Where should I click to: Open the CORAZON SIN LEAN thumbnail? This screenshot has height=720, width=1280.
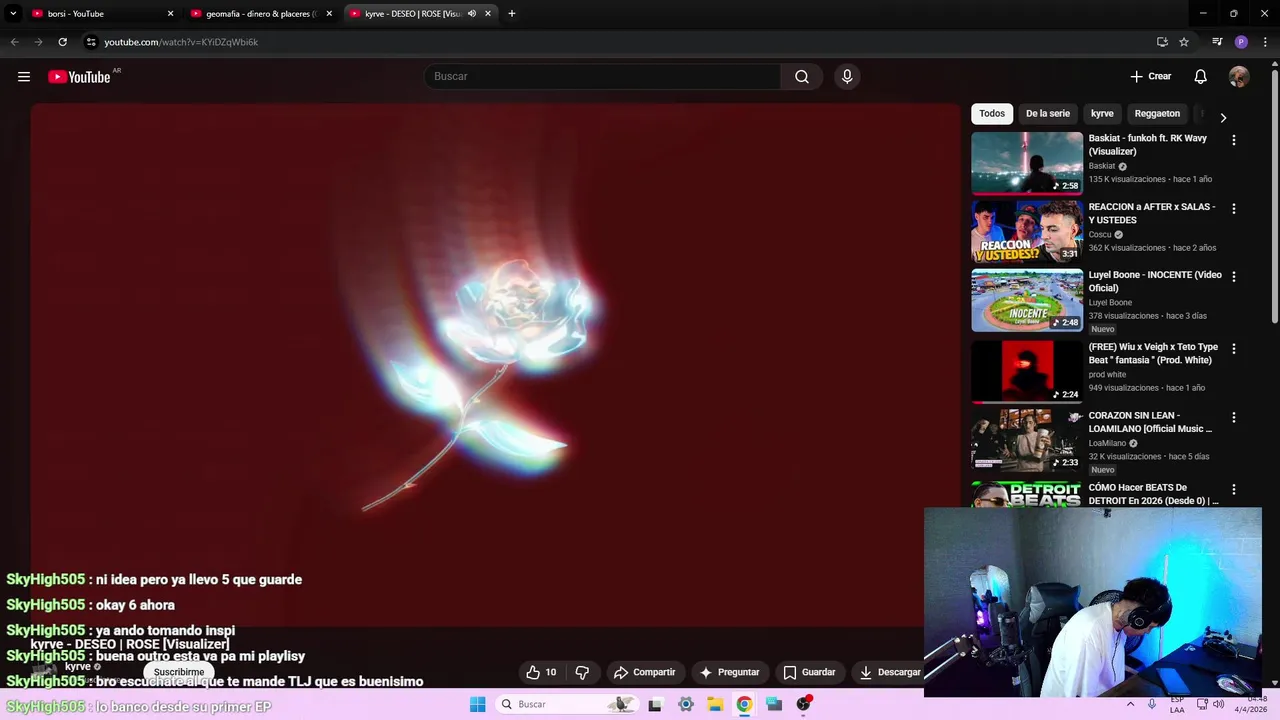click(x=1027, y=440)
